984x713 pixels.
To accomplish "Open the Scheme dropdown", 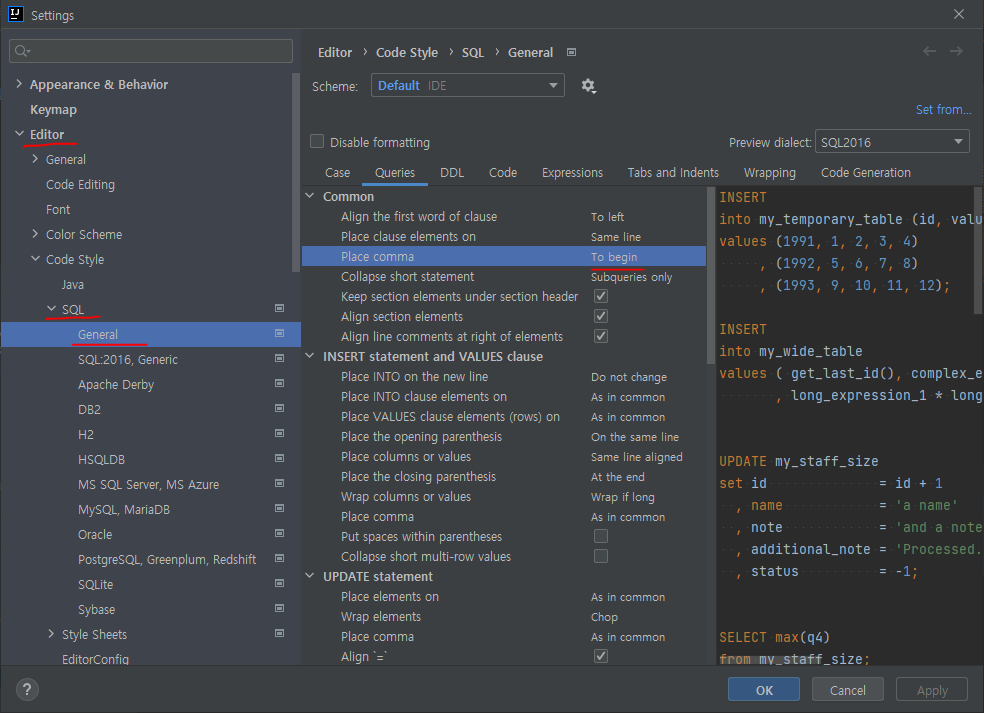I will click(x=468, y=85).
